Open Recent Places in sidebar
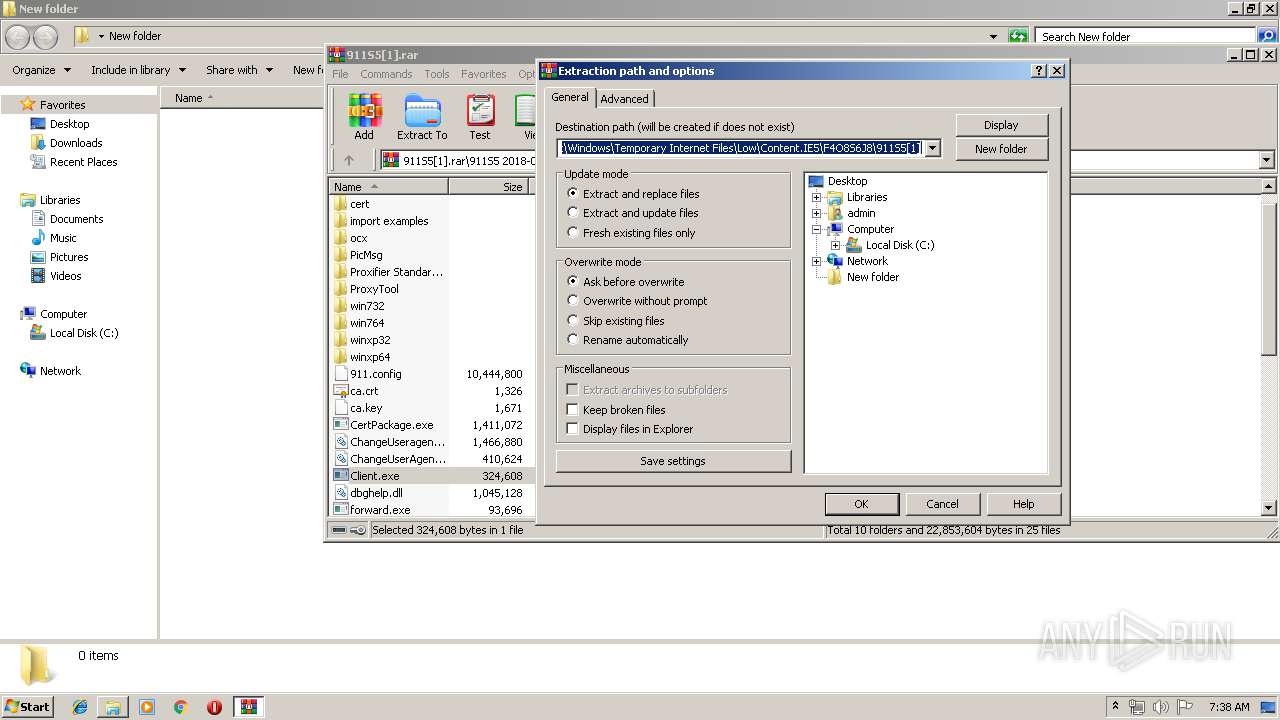1280x720 pixels. pyautogui.click(x=83, y=162)
